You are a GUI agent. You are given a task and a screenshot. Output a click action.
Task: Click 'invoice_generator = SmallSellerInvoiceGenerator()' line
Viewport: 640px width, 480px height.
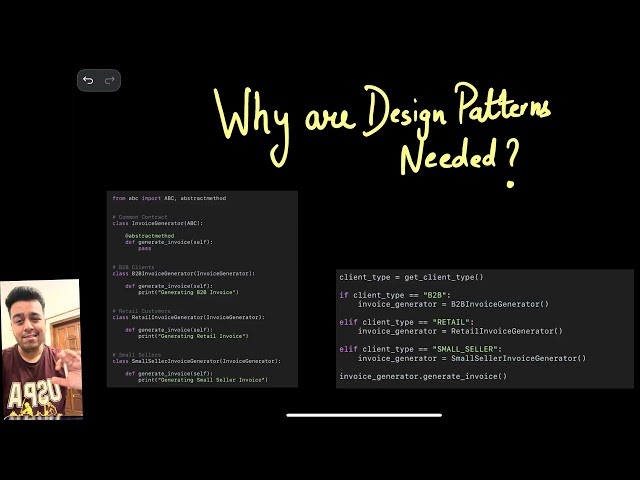pos(472,358)
